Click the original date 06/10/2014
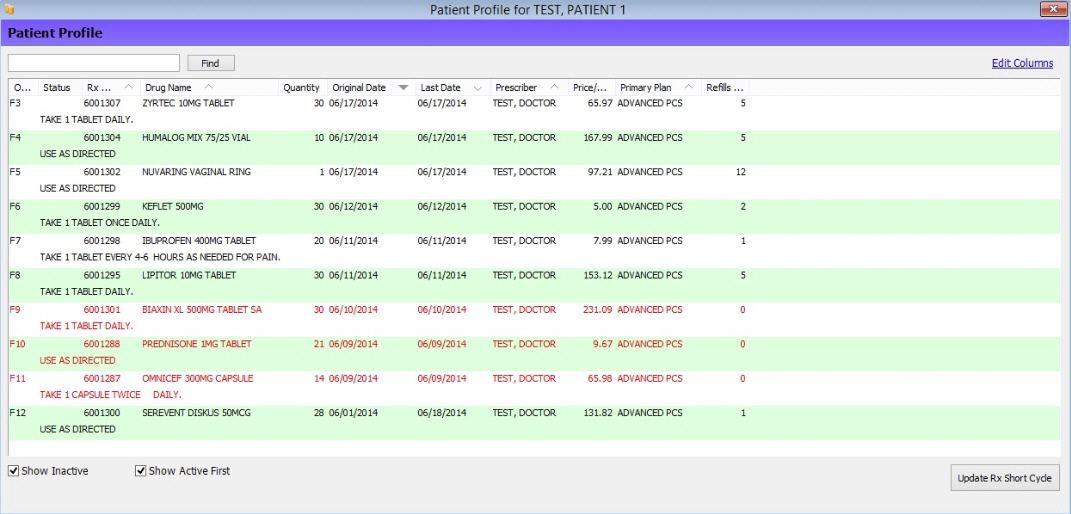This screenshot has height=514, width=1071. point(353,310)
